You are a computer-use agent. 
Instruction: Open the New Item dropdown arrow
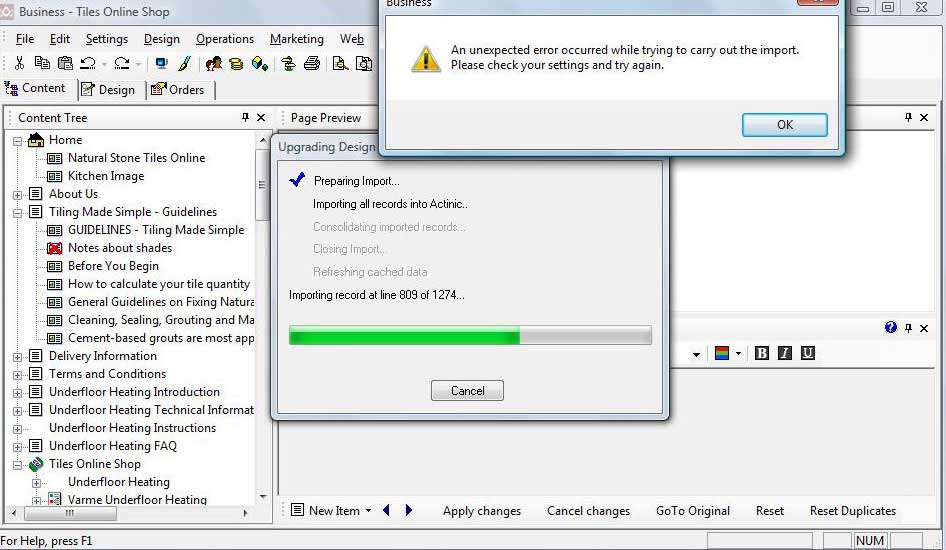tap(368, 511)
